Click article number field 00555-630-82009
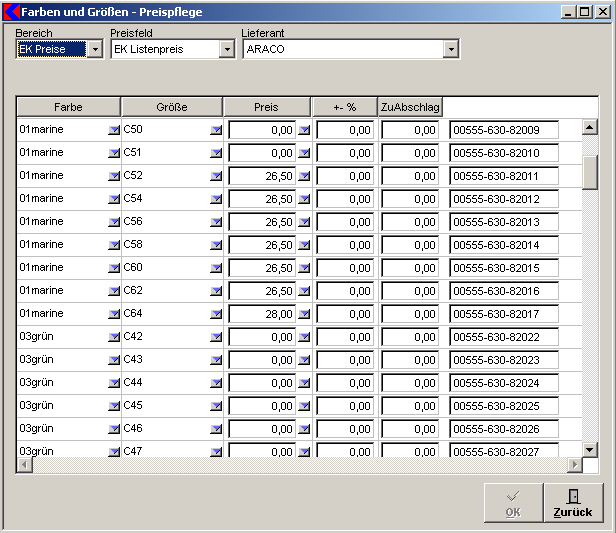Viewport: 616px width, 533px height. pos(504,130)
